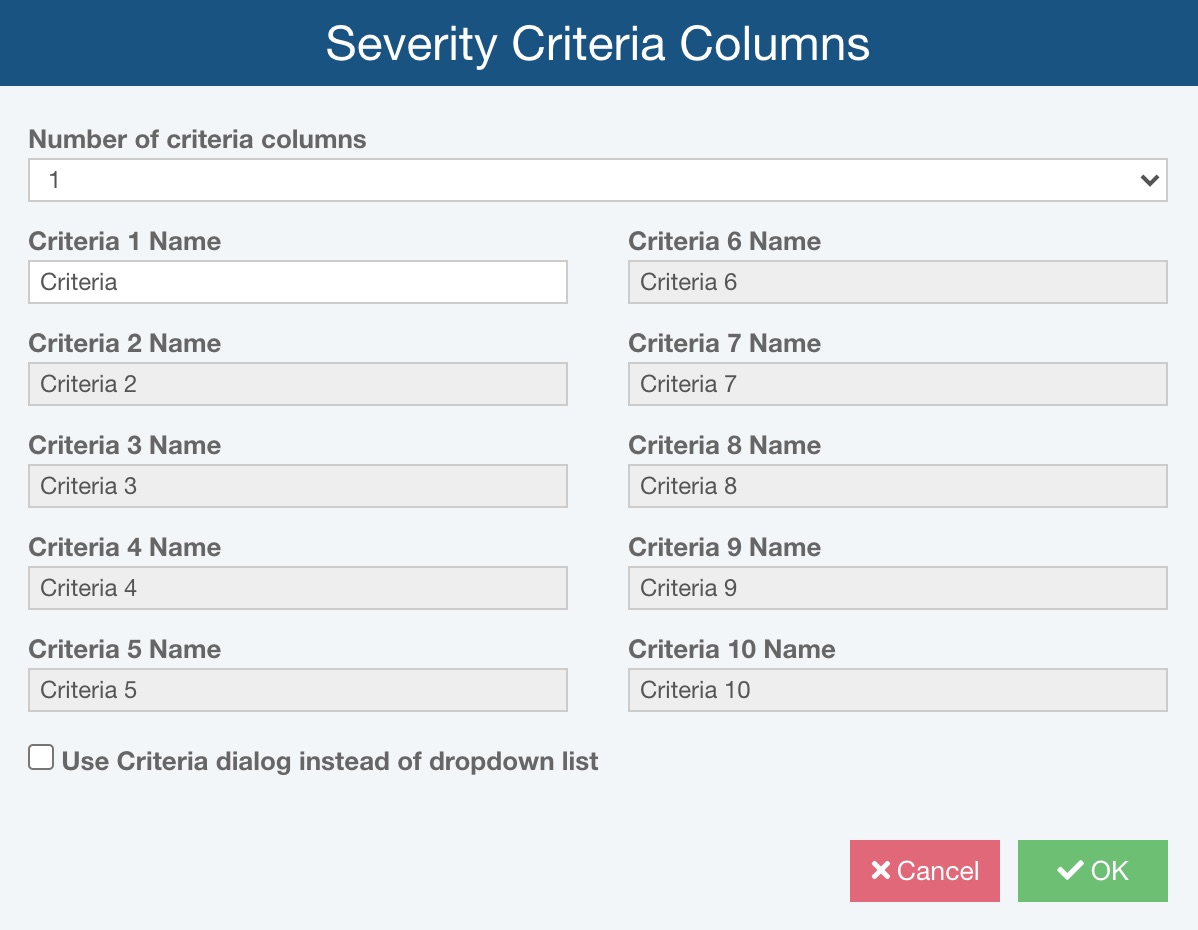
Task: Focus the Criteria 1 Name text field
Action: click(298, 282)
